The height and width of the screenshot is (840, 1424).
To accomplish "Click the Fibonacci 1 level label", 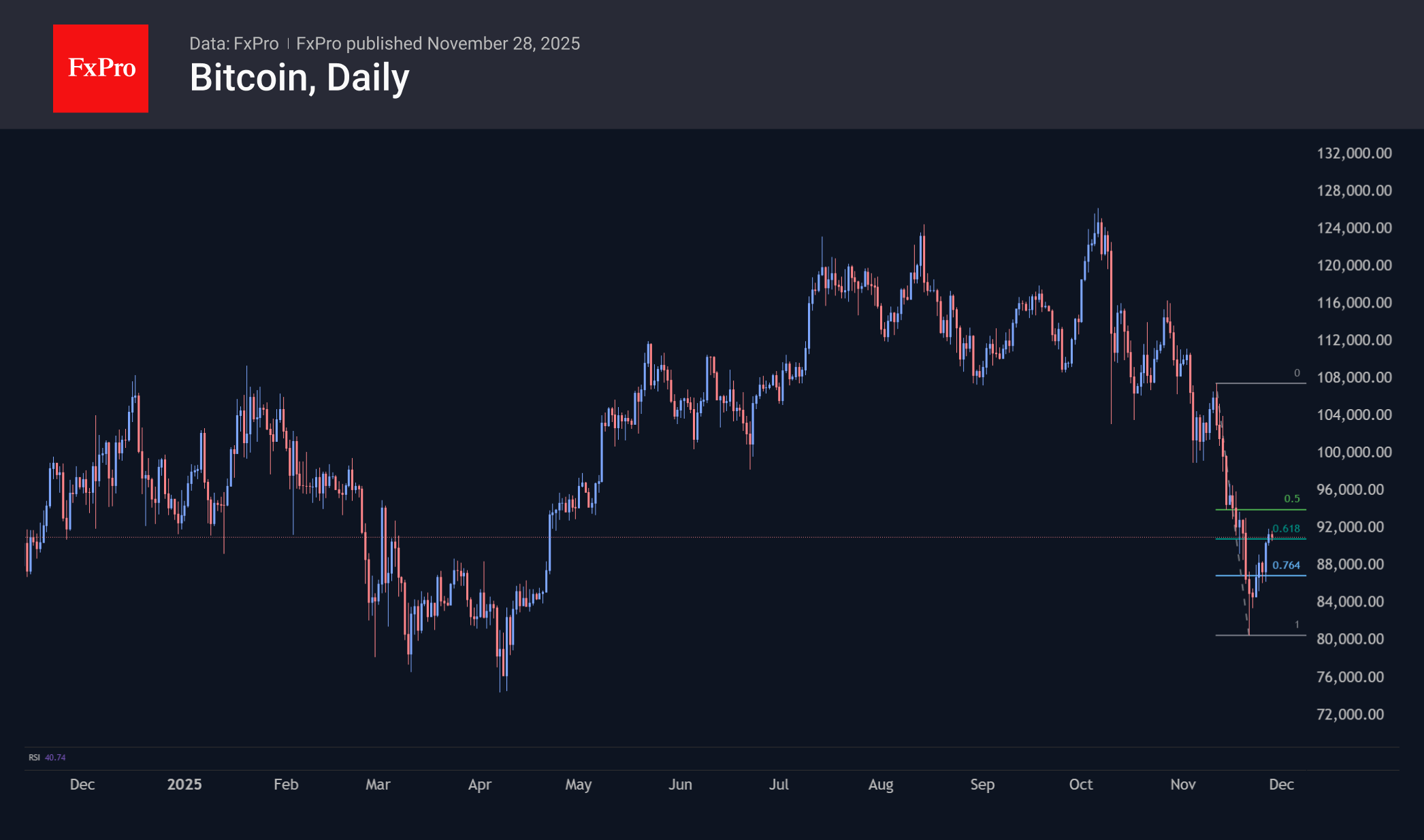I will pos(1297,624).
